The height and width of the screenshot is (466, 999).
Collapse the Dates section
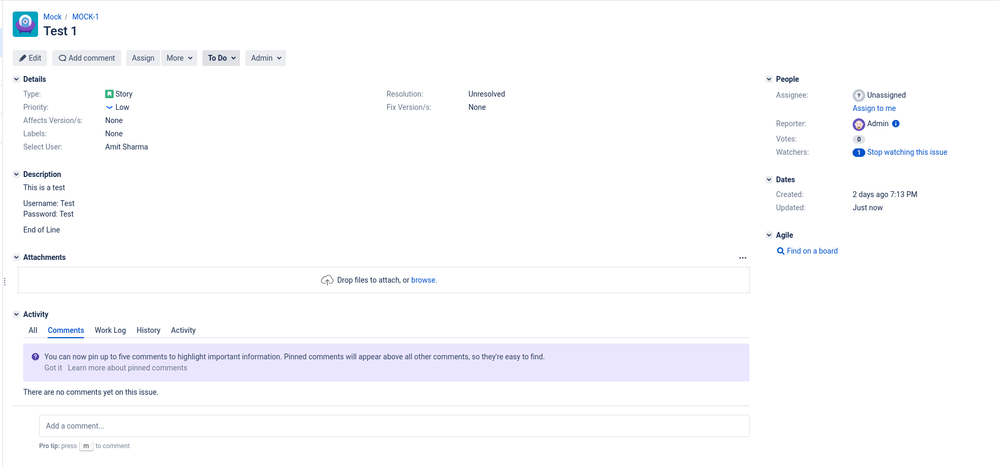[x=768, y=180]
